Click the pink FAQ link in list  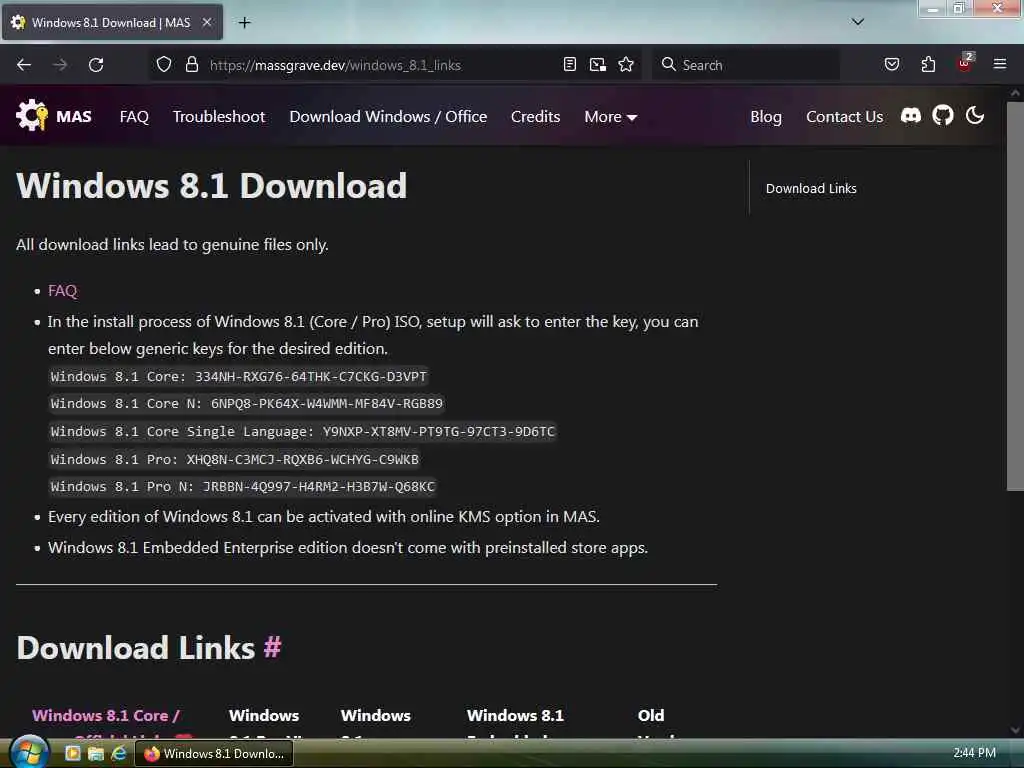tap(63, 291)
